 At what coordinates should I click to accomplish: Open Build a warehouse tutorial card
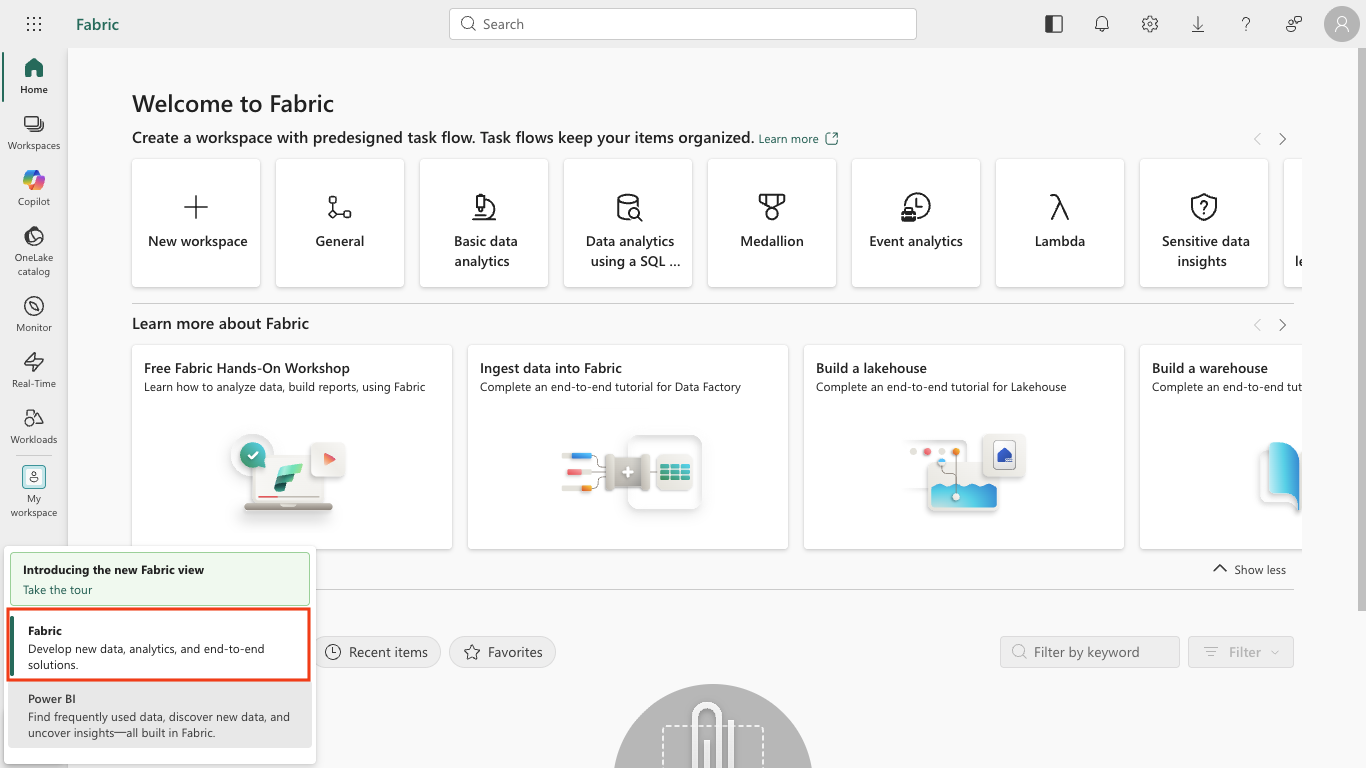click(1221, 447)
